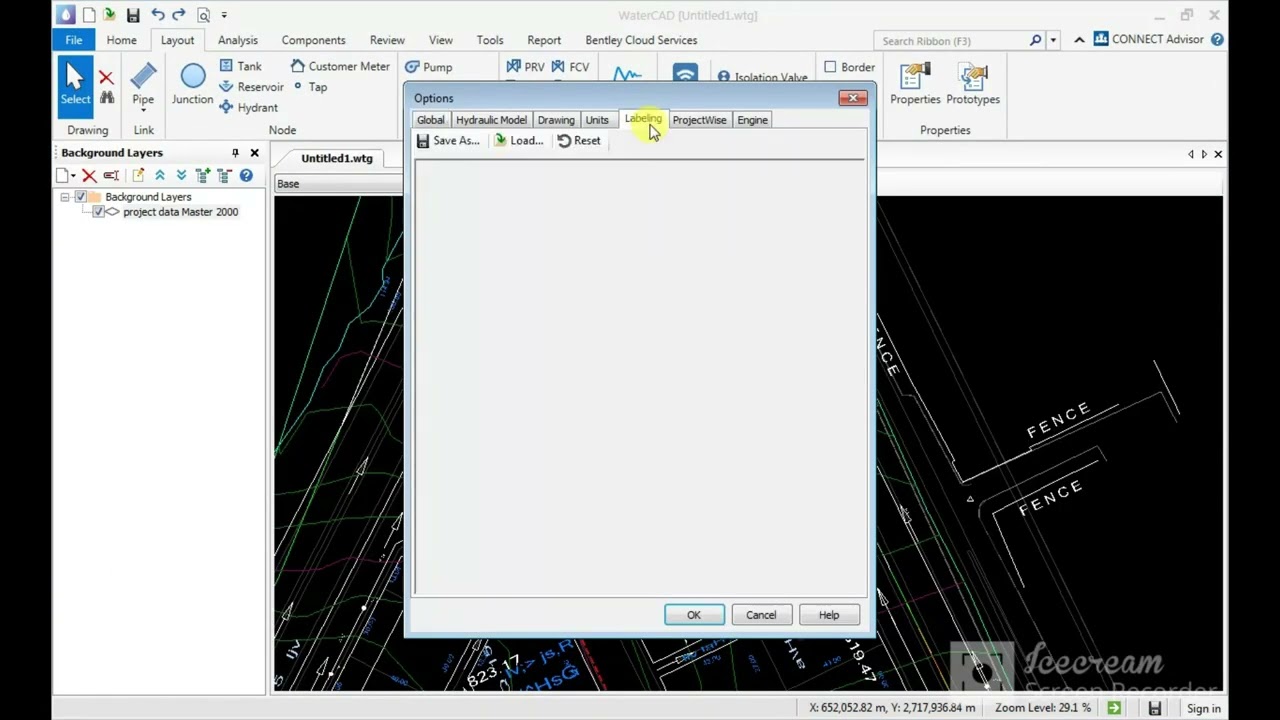Open the Pipe tool dropdown arrow
The width and height of the screenshot is (1280, 720).
tap(143, 110)
